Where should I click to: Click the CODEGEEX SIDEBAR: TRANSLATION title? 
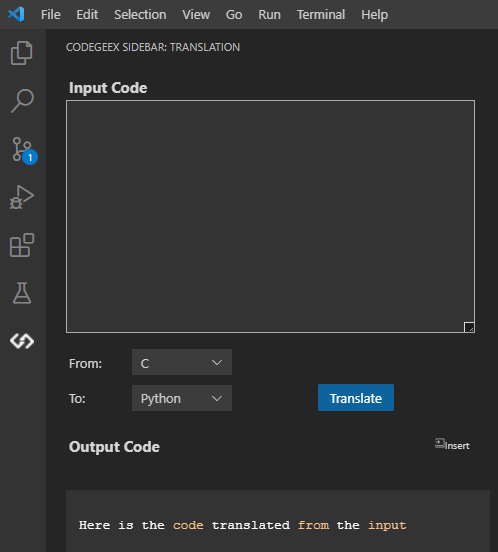(x=153, y=47)
